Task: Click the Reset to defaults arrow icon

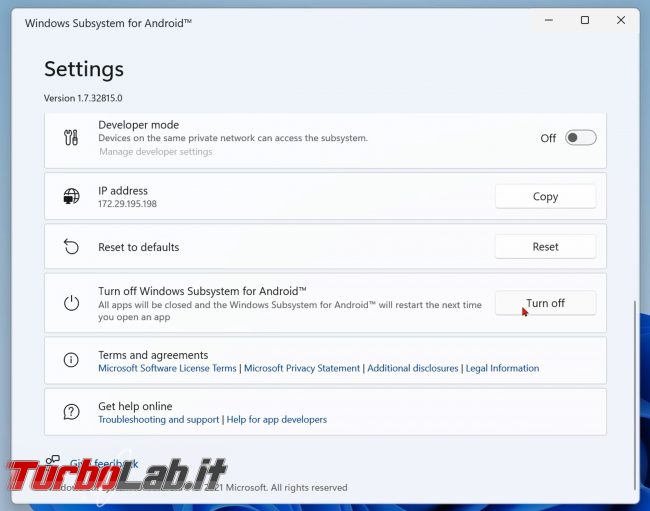Action: coord(71,247)
